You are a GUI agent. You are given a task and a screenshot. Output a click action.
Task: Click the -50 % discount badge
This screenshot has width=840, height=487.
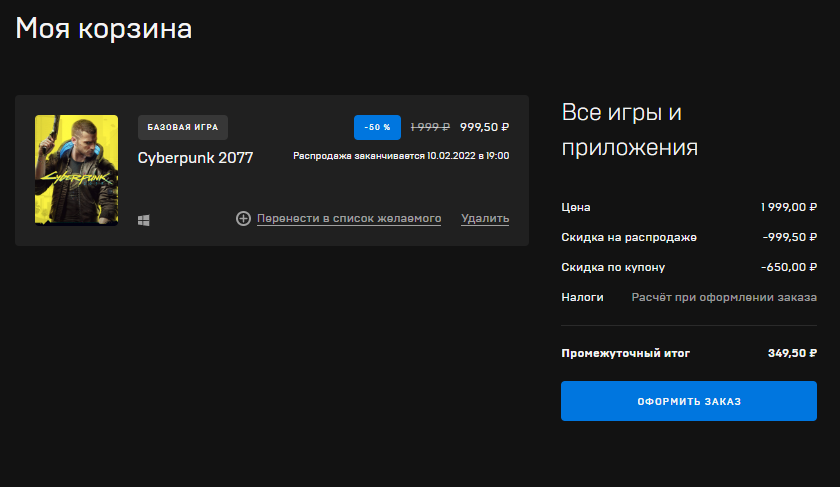tap(377, 127)
